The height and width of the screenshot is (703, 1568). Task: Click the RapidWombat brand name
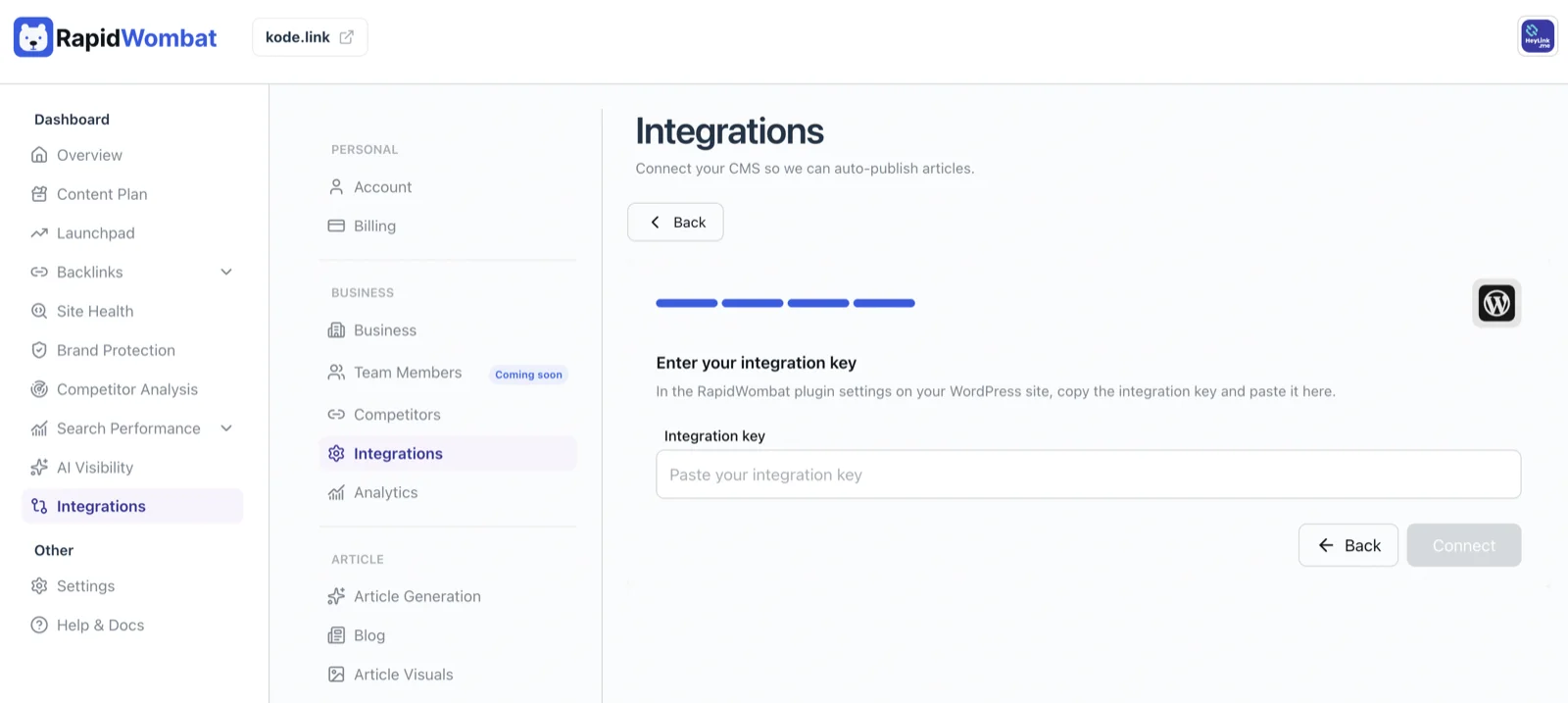pos(136,37)
